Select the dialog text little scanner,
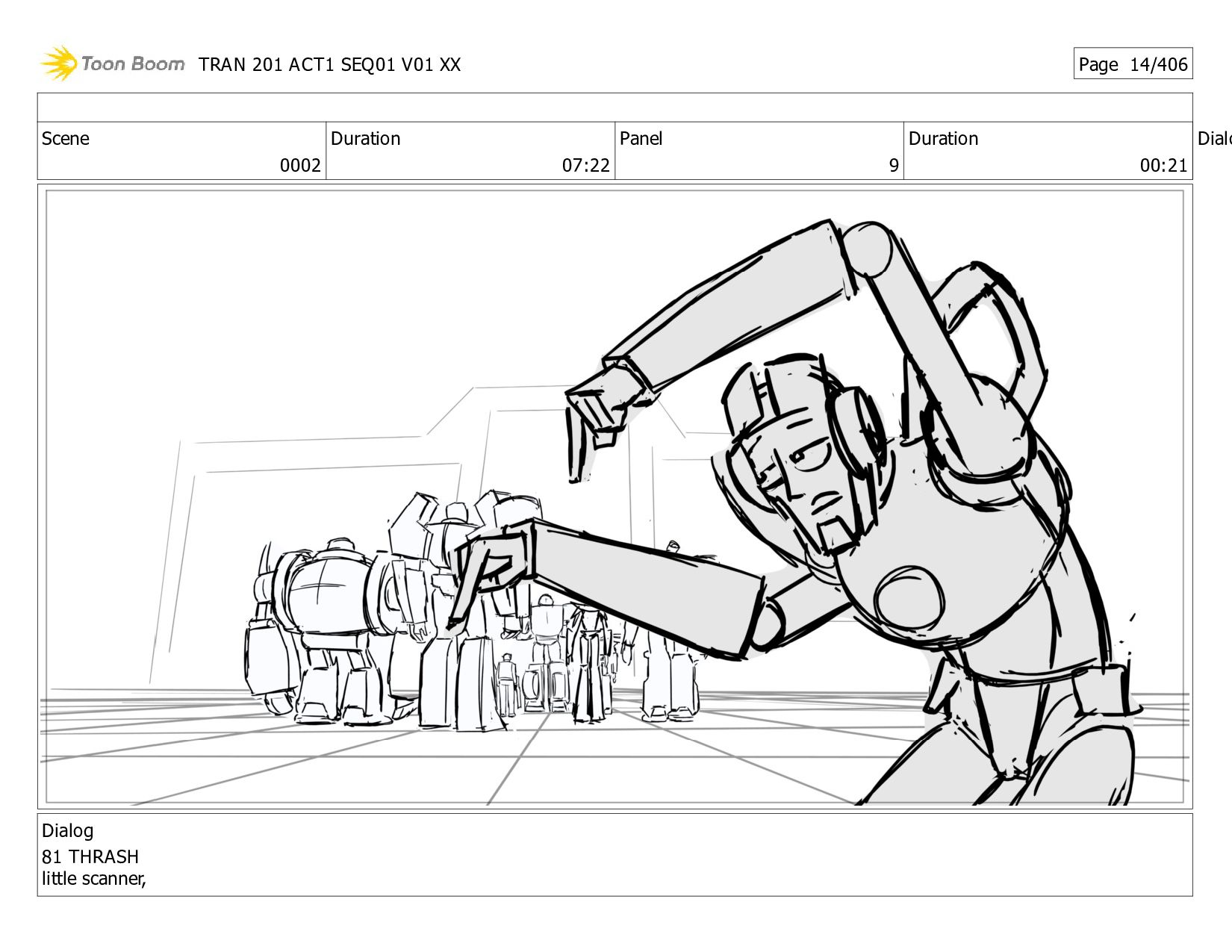The height and width of the screenshot is (952, 1232). [94, 879]
